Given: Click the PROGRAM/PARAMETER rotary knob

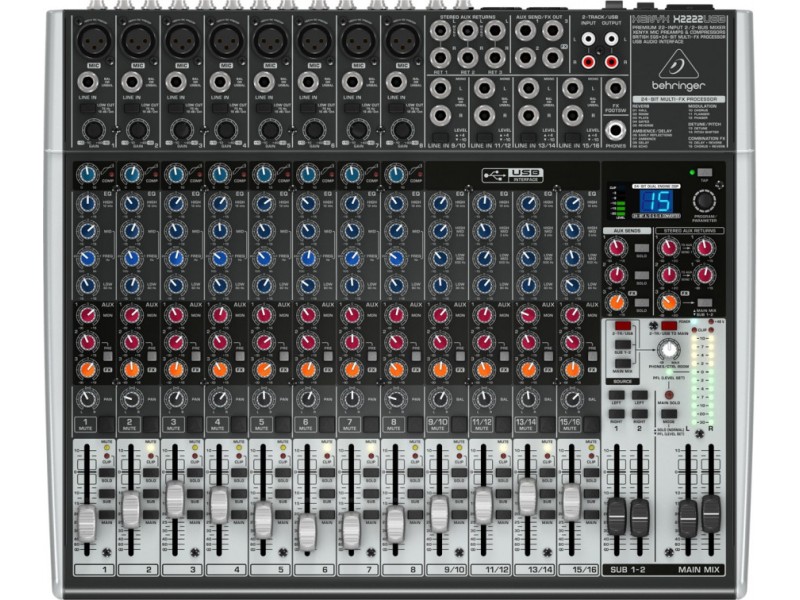Looking at the screenshot, I should (x=704, y=201).
